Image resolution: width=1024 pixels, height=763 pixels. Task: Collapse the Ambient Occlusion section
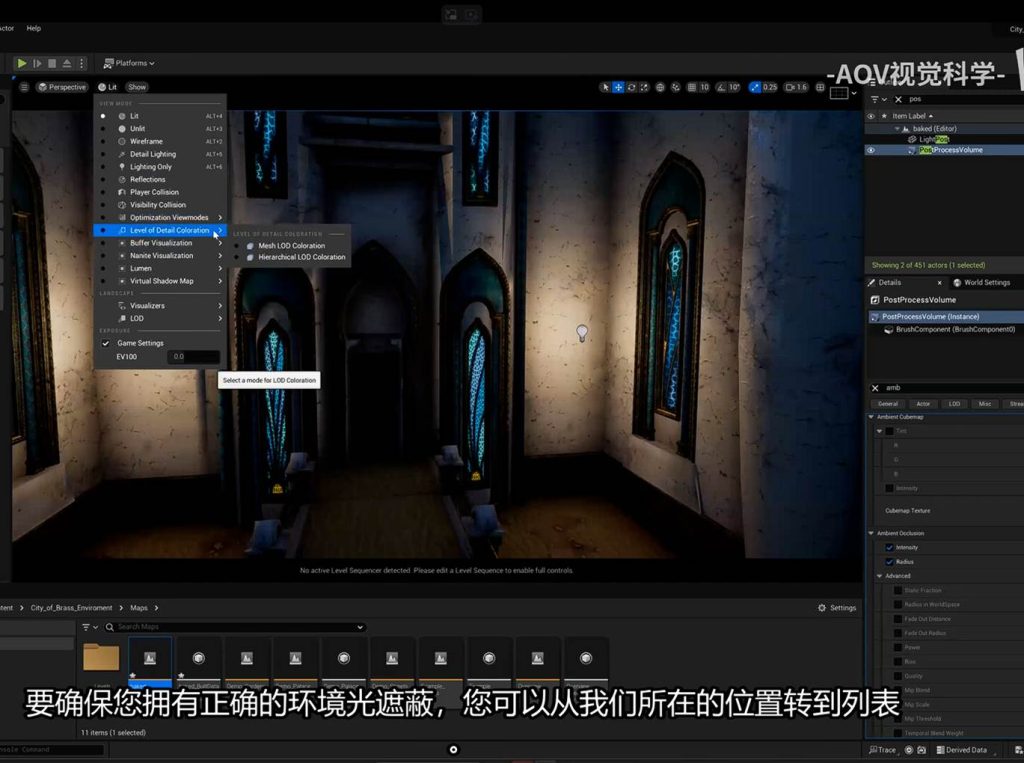pyautogui.click(x=871, y=533)
